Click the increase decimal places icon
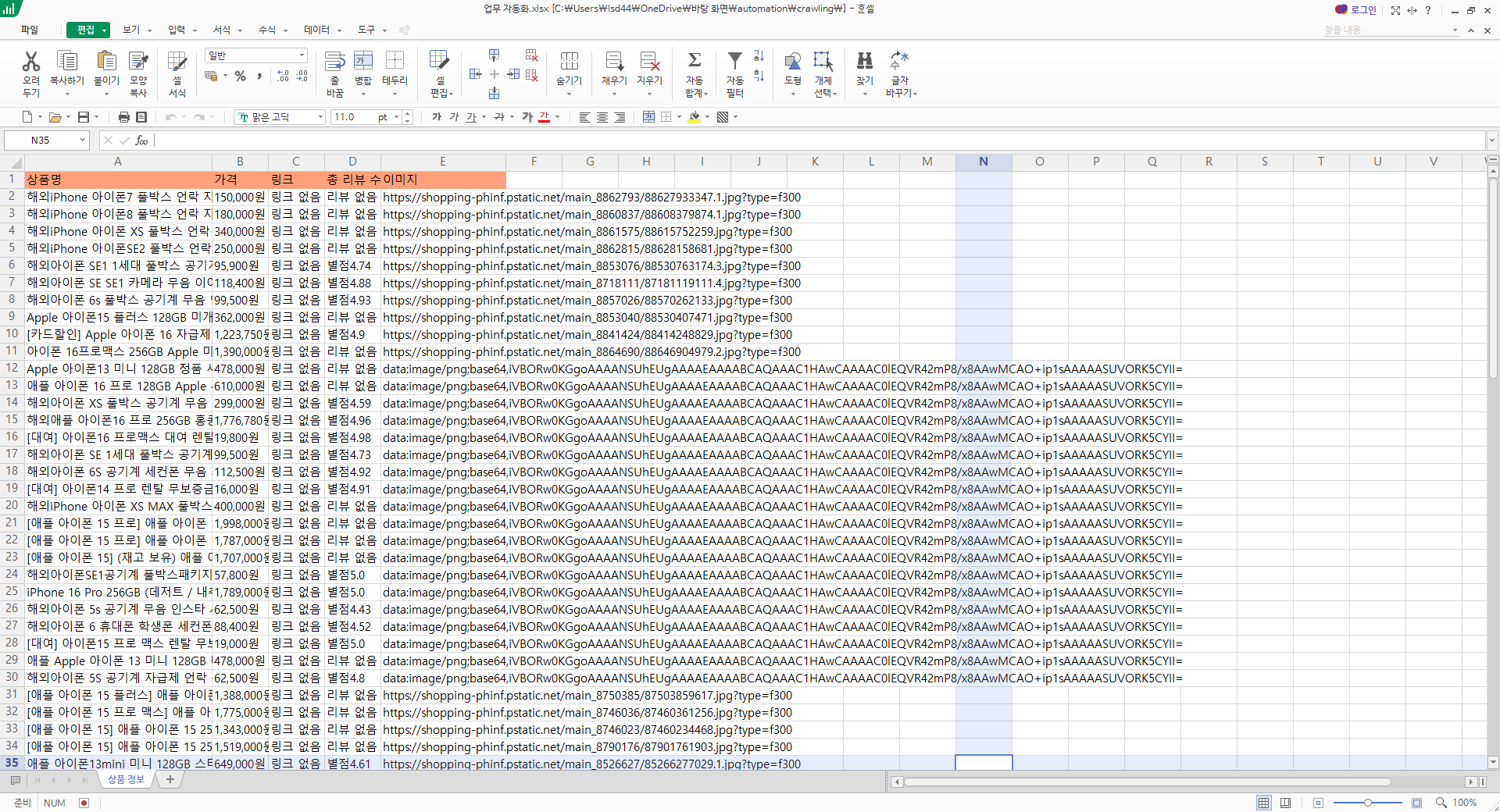Viewport: 1500px width, 812px height. pyautogui.click(x=283, y=76)
